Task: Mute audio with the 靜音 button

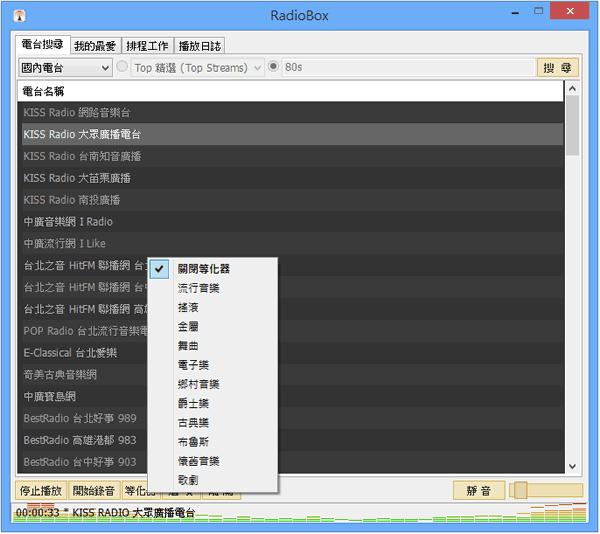Action: (477, 491)
